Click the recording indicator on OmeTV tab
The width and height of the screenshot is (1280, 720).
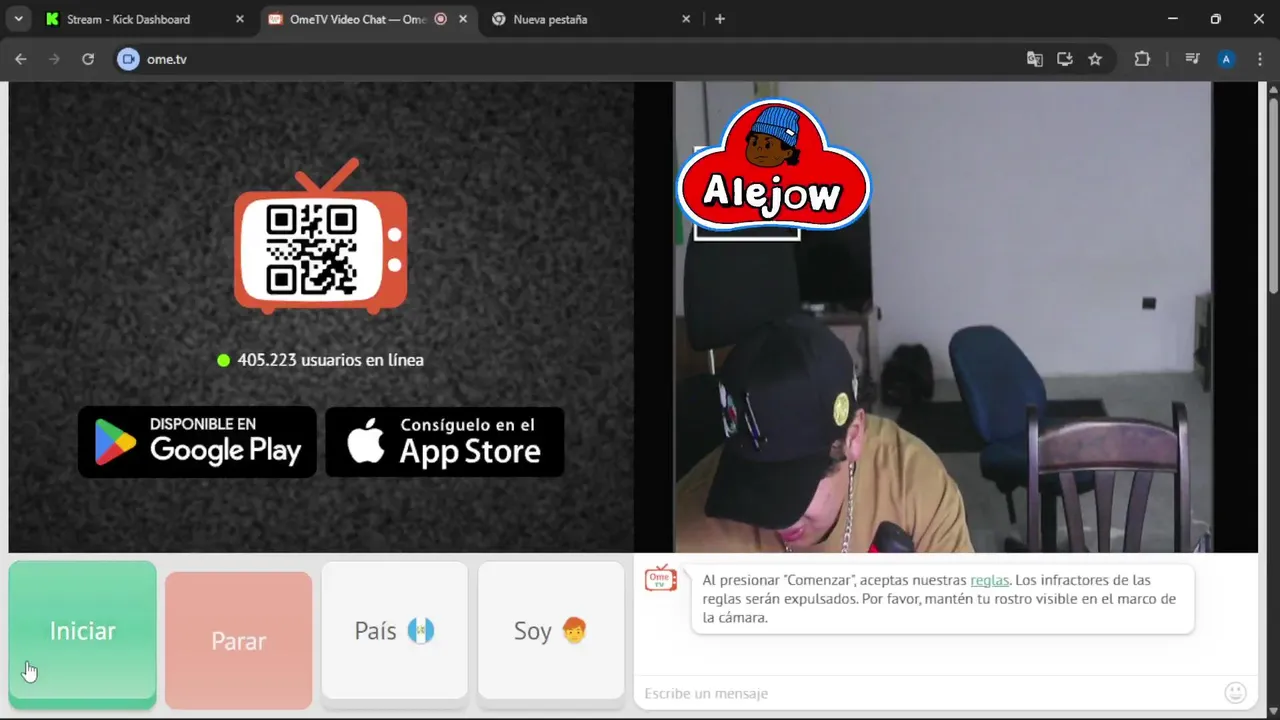441,19
